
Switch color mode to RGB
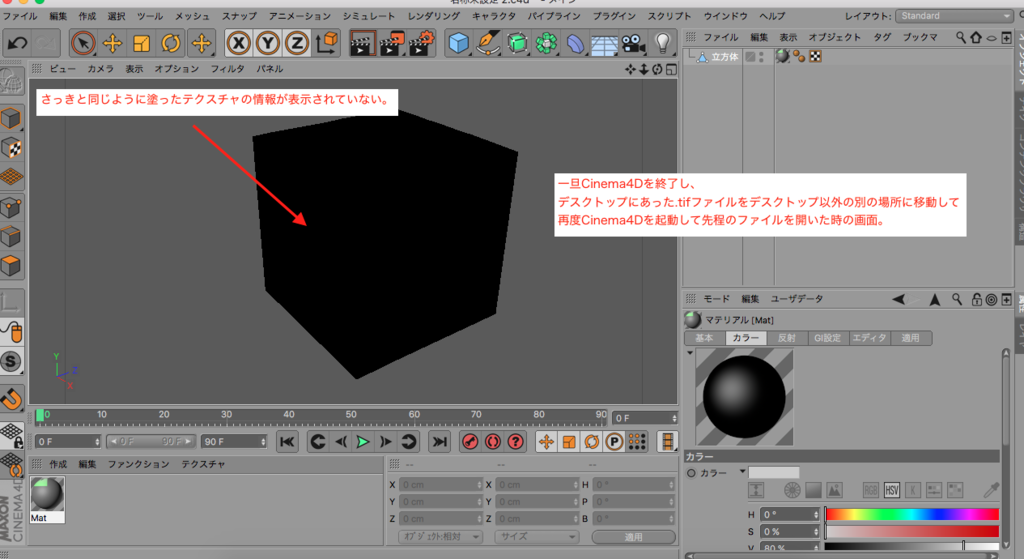(871, 490)
